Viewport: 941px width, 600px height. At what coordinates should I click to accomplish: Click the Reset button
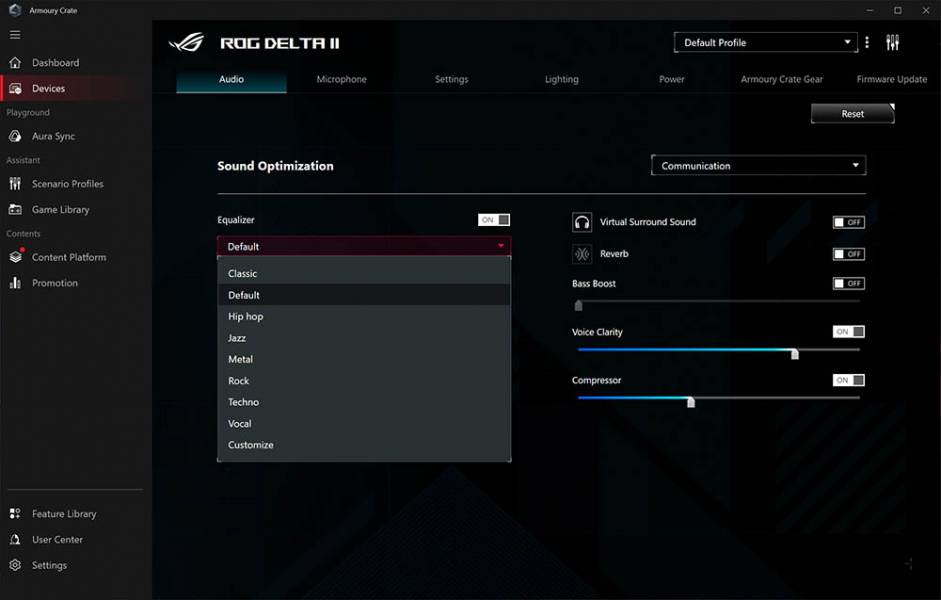(x=853, y=114)
